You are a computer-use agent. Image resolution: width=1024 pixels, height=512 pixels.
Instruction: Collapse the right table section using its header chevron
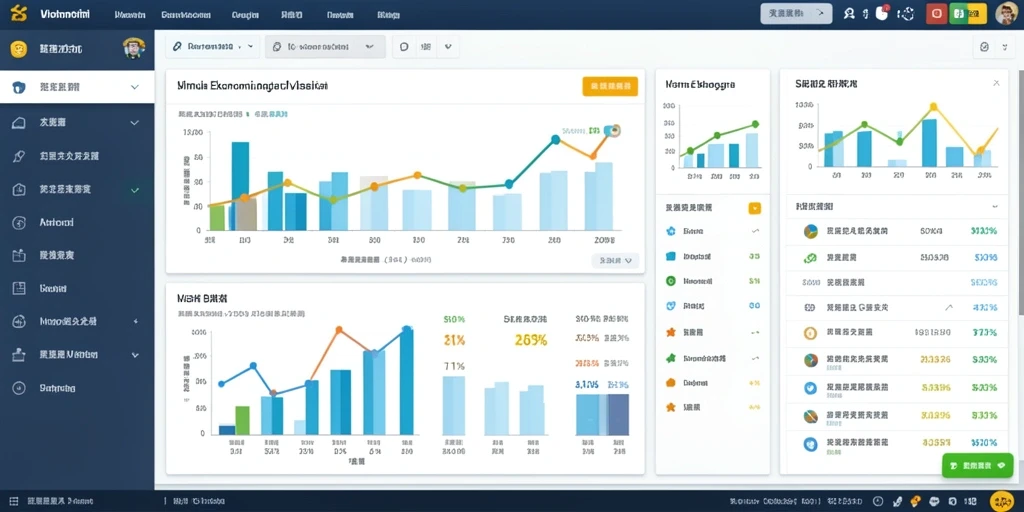[x=995, y=206]
